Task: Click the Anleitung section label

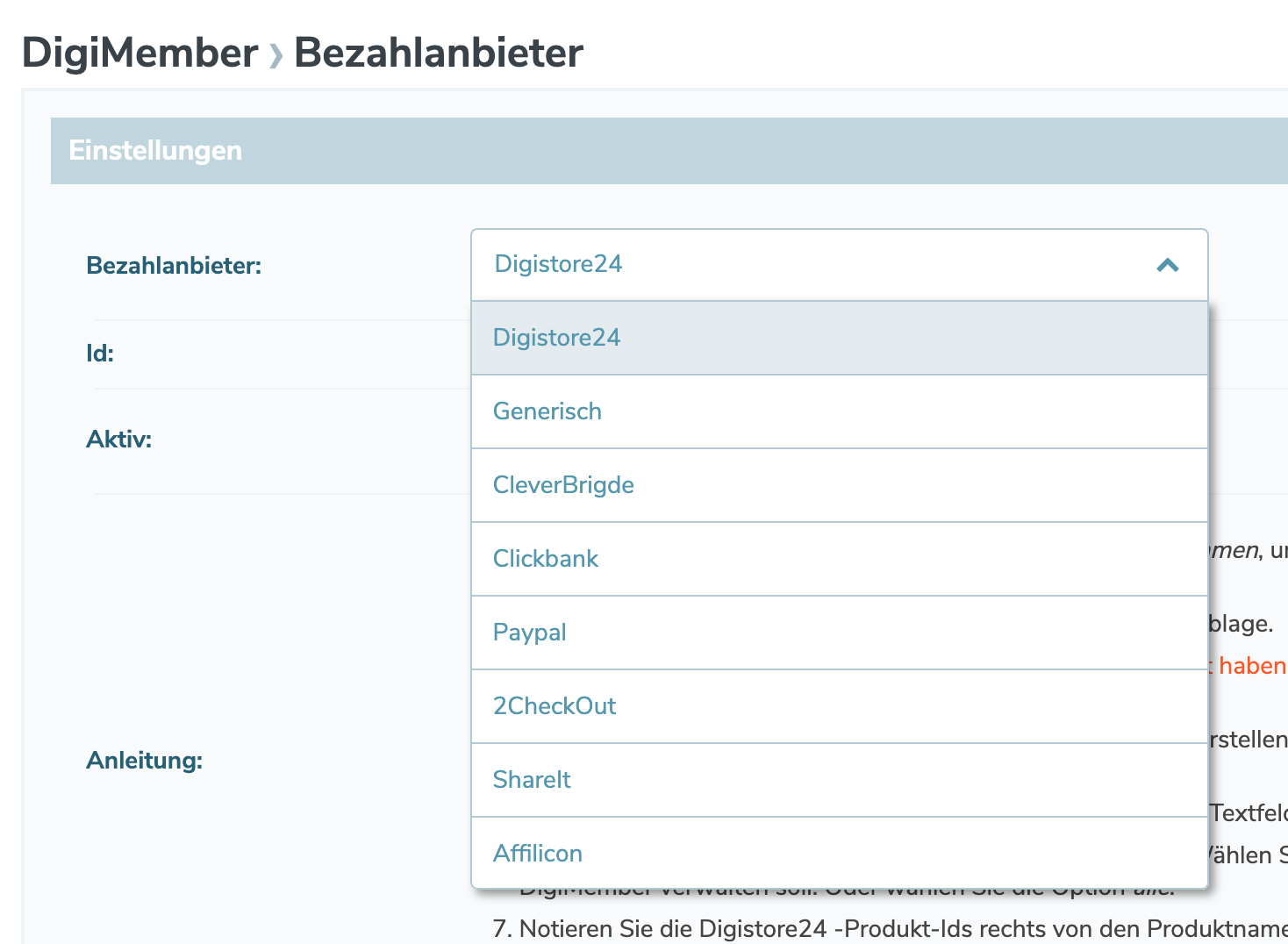Action: pyautogui.click(x=145, y=761)
